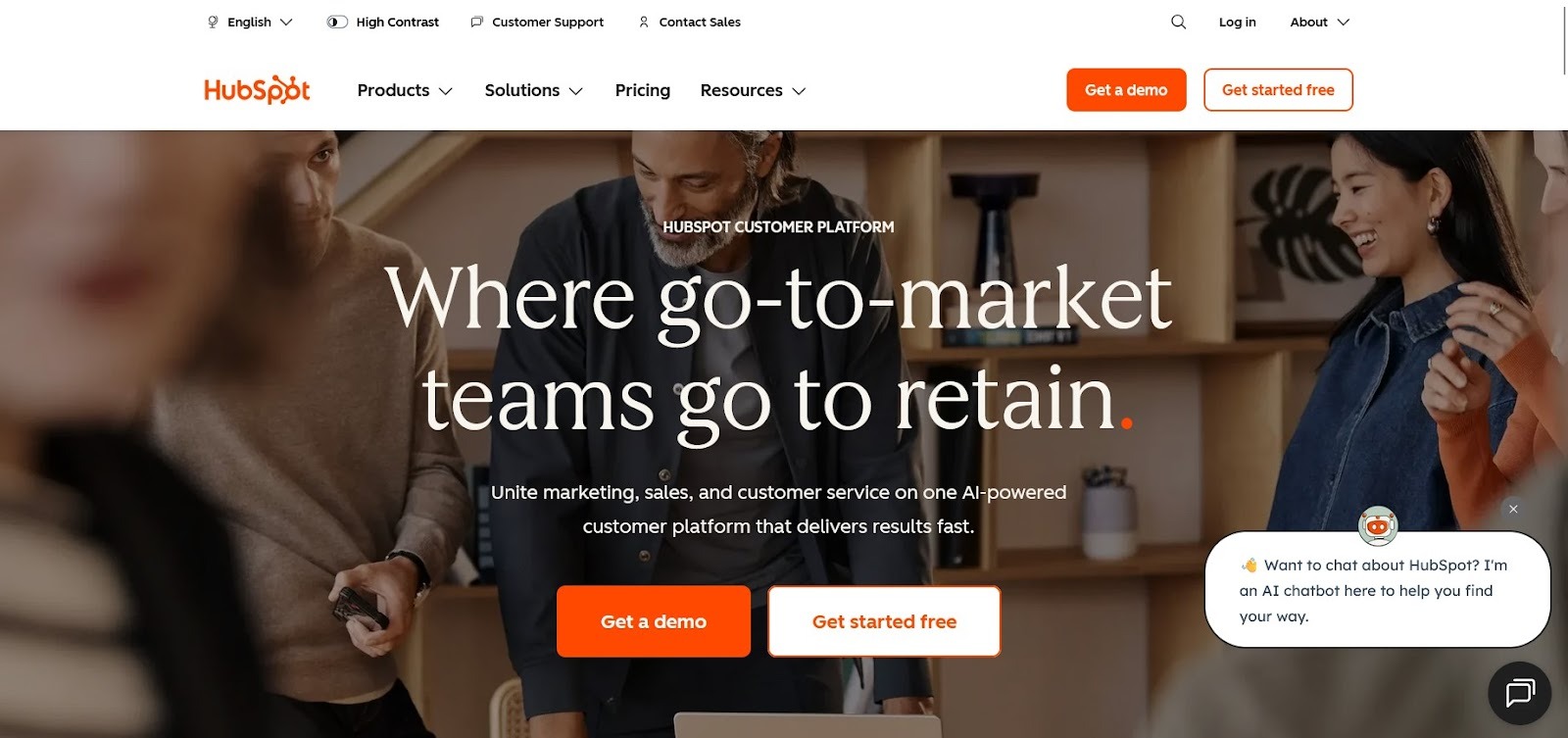Click the chatbot robot avatar

coord(1378,526)
